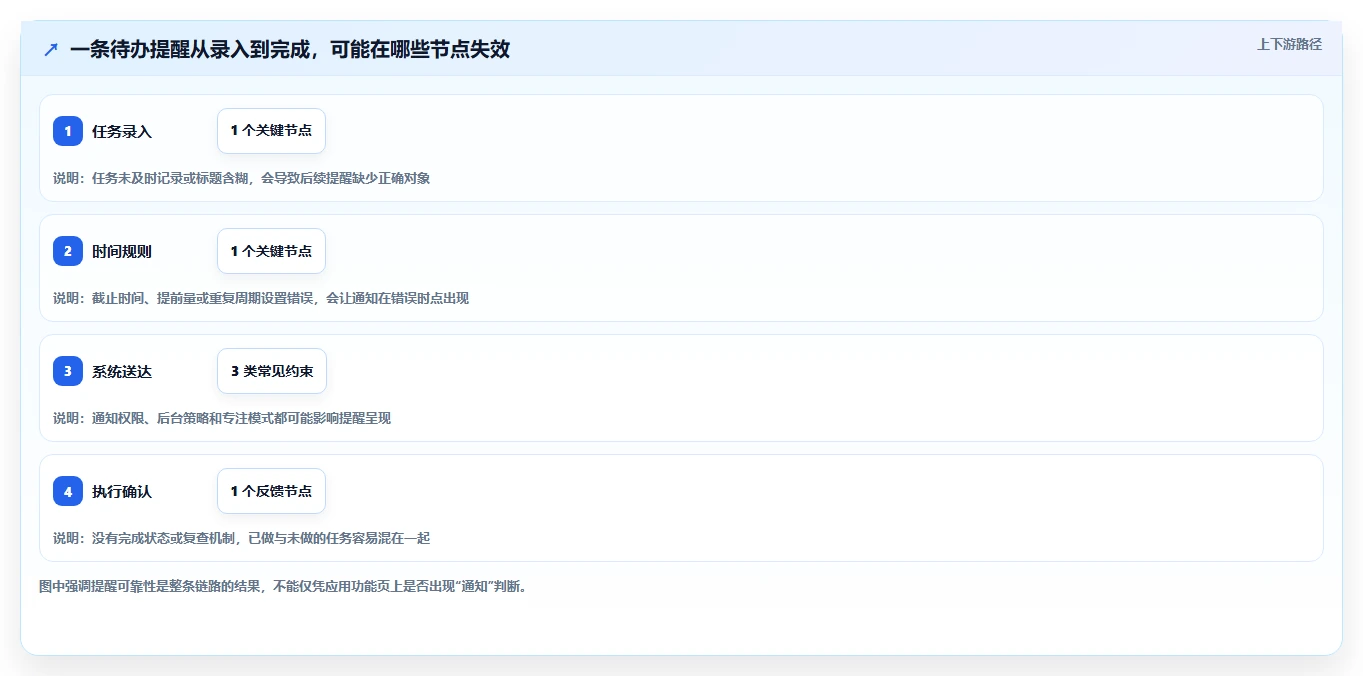Click the step 3 number badge

68,371
